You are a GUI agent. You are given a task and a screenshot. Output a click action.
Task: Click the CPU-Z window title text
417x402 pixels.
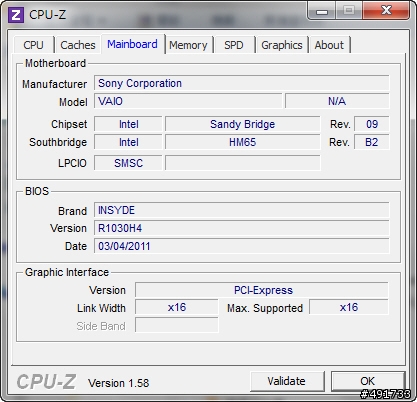(48, 15)
